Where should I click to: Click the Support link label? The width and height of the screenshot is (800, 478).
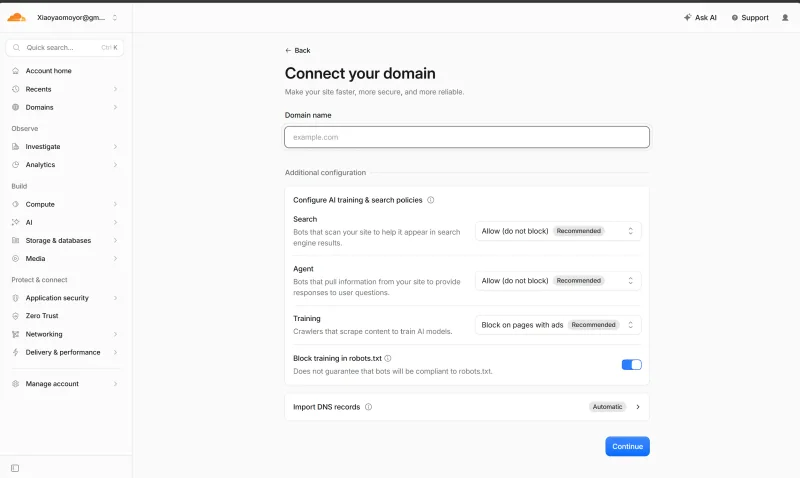click(755, 17)
